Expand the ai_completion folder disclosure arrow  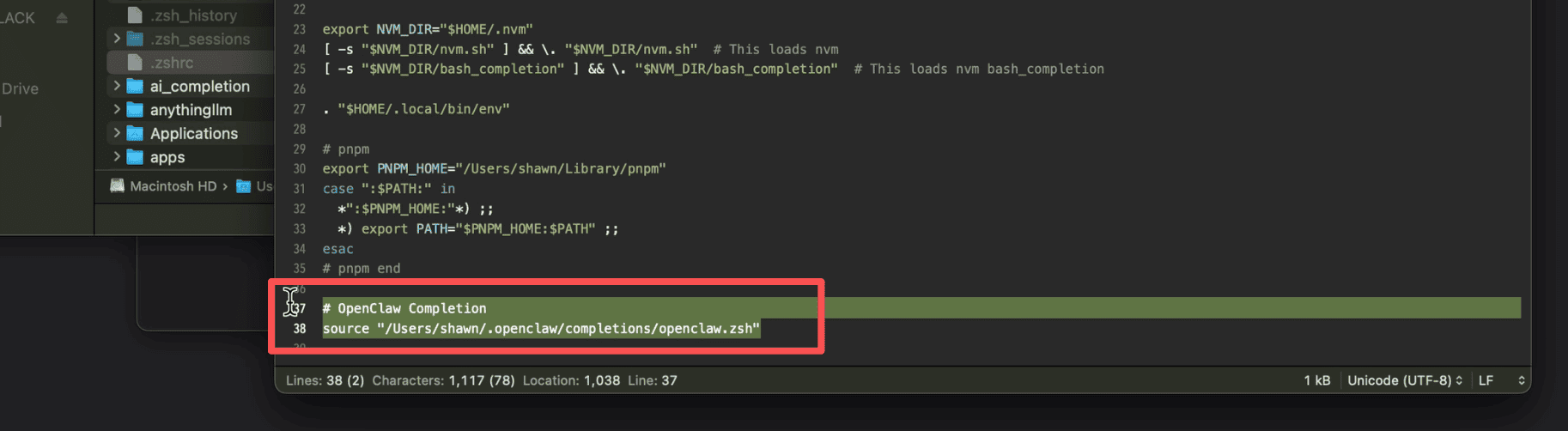click(117, 86)
